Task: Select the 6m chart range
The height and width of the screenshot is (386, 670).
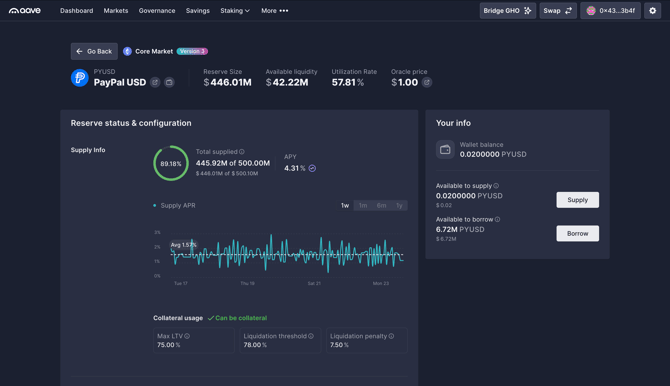Action: pos(381,206)
